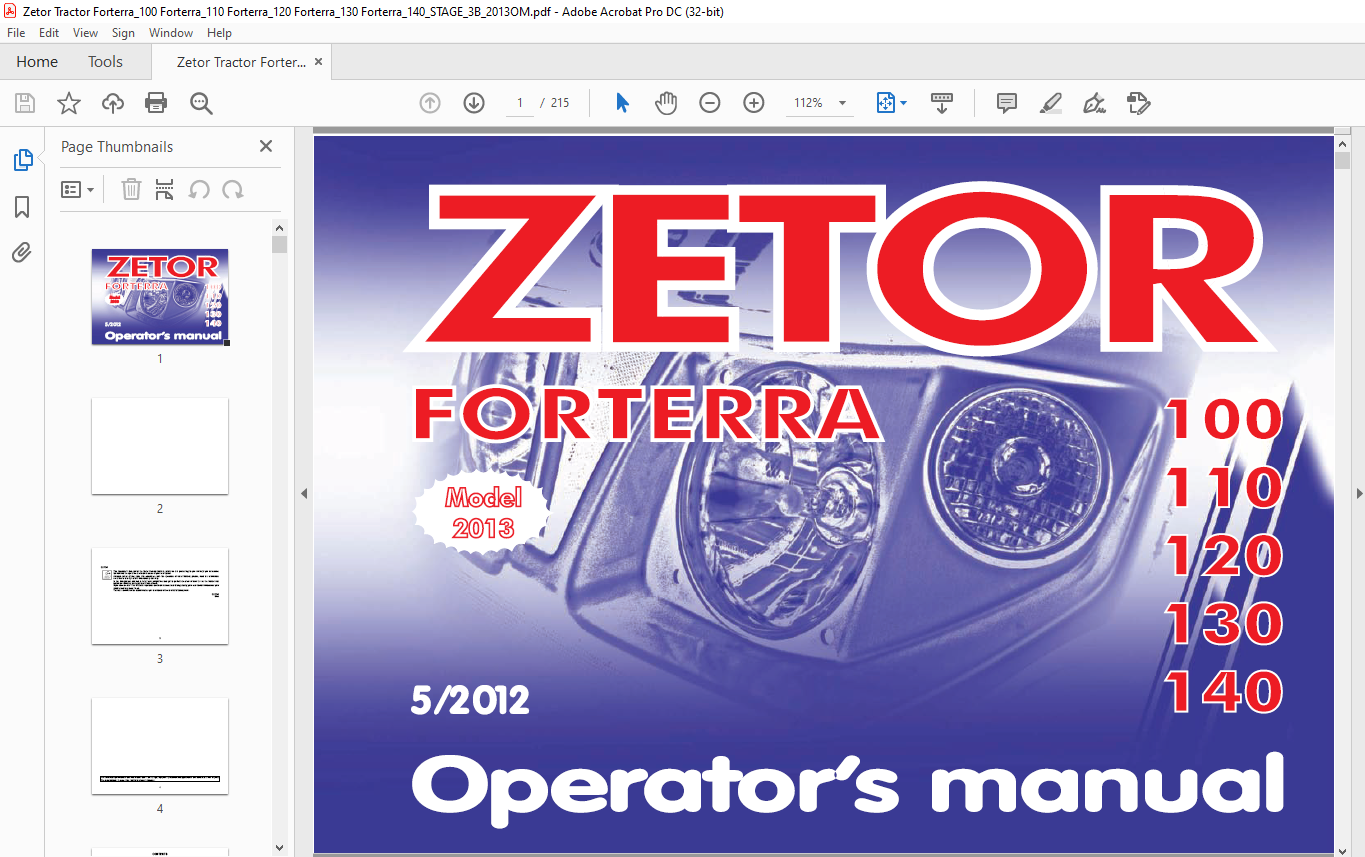This screenshot has height=857, width=1365.
Task: Delete selected page trash icon
Action: pyautogui.click(x=131, y=189)
